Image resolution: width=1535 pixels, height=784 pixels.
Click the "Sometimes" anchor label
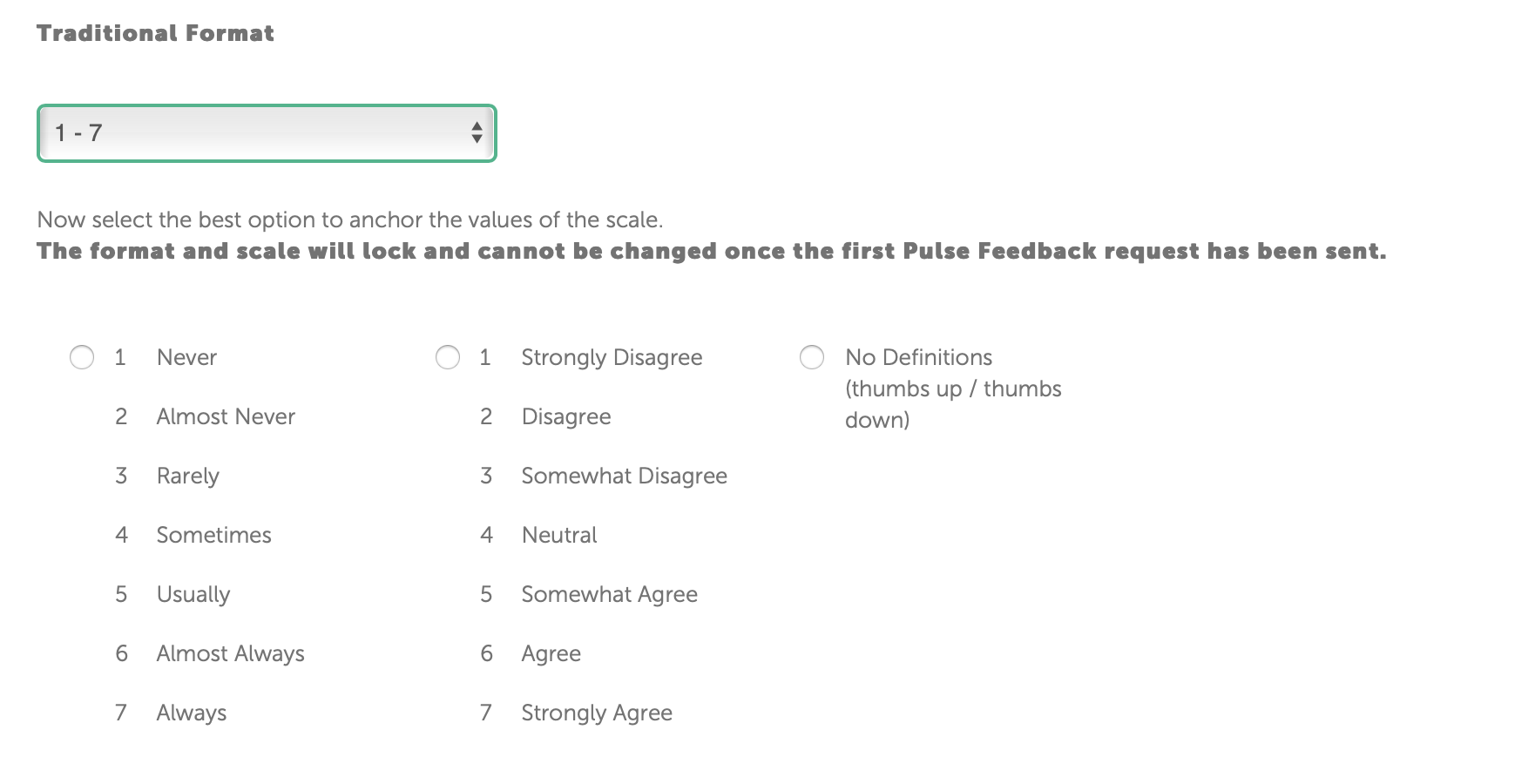click(x=213, y=535)
